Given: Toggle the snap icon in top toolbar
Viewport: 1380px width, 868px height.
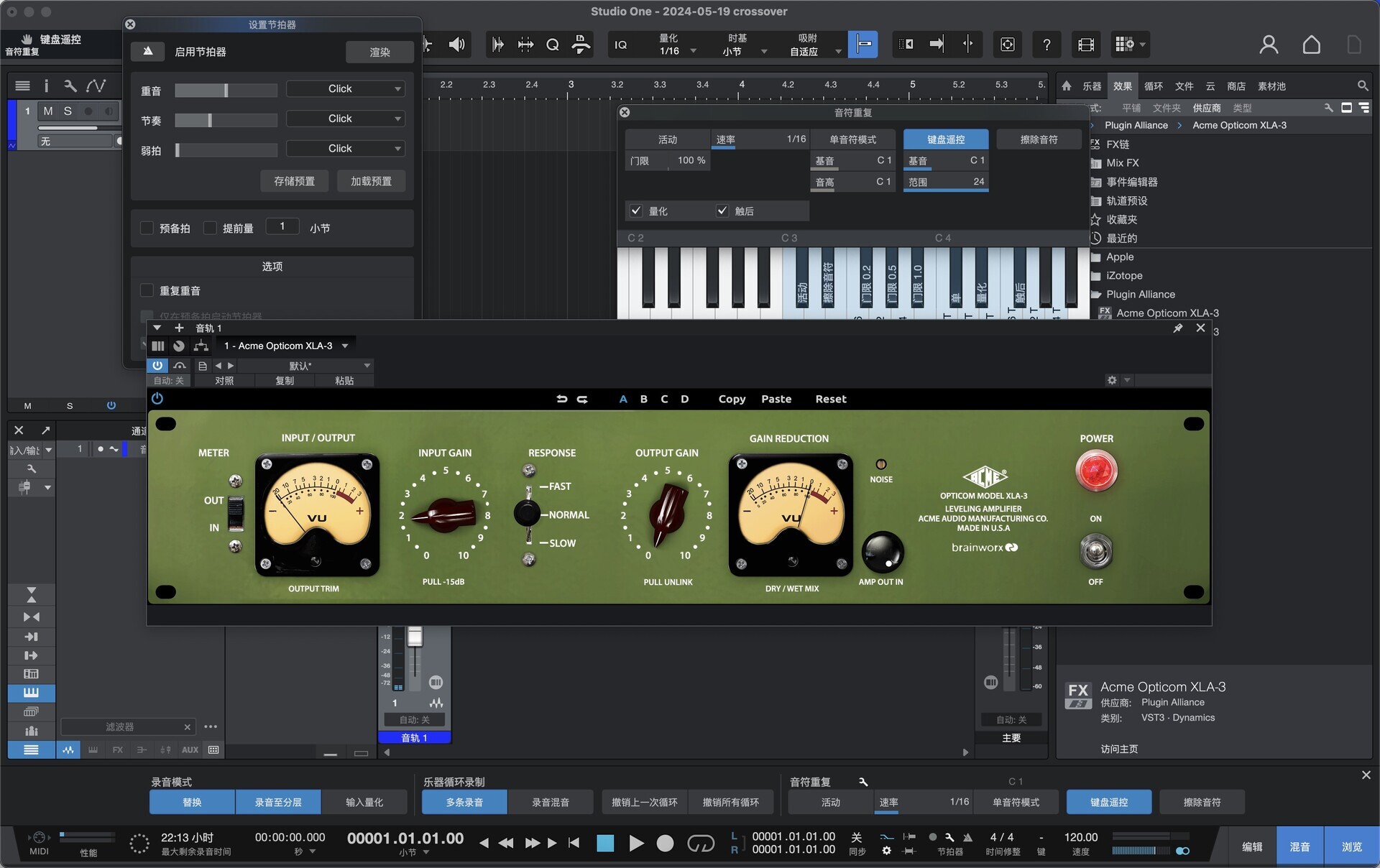Looking at the screenshot, I should [863, 45].
